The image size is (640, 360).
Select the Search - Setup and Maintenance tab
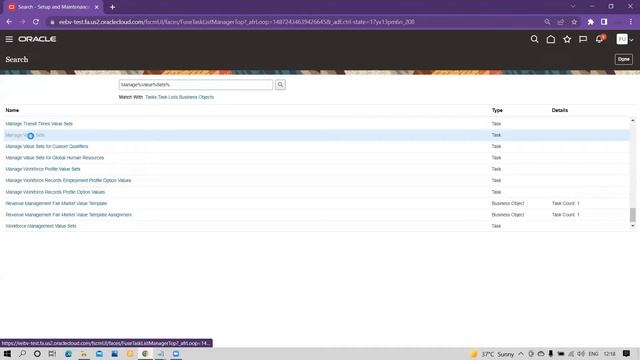(x=53, y=7)
